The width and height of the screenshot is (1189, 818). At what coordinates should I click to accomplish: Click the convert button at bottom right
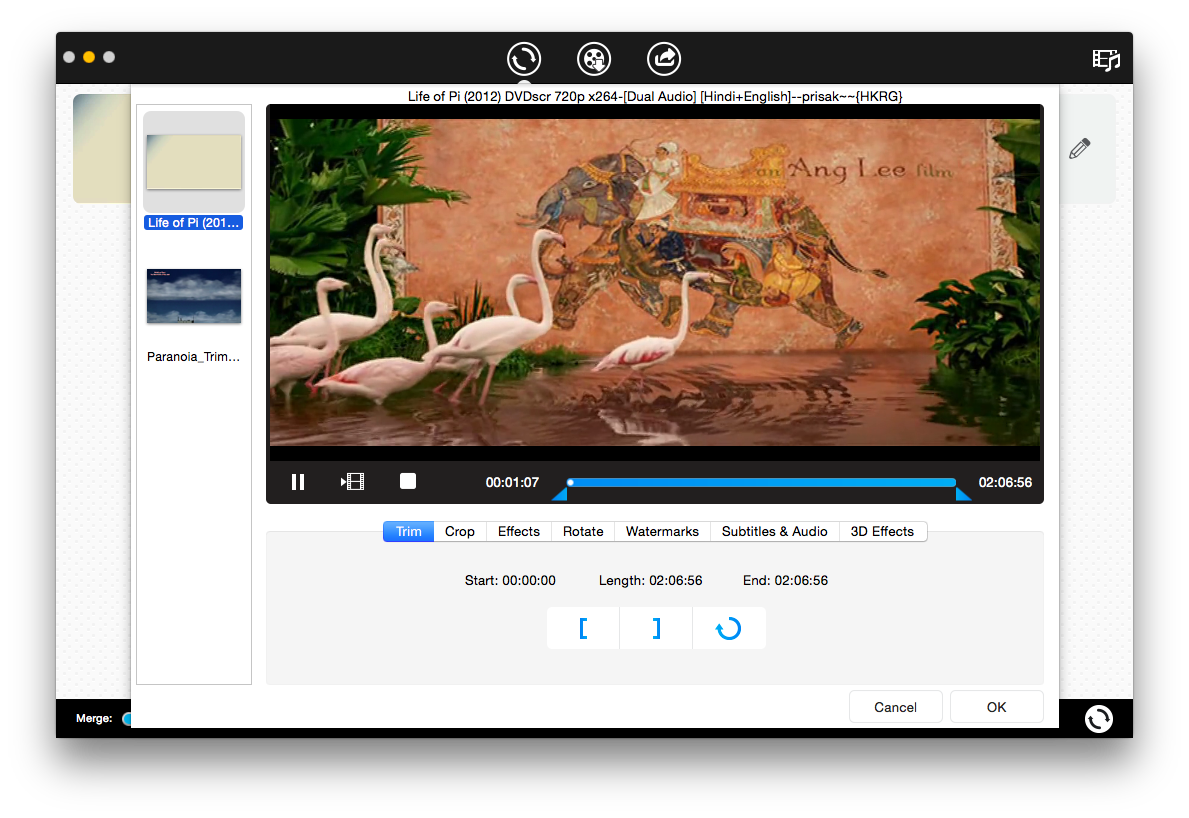[x=1098, y=718]
